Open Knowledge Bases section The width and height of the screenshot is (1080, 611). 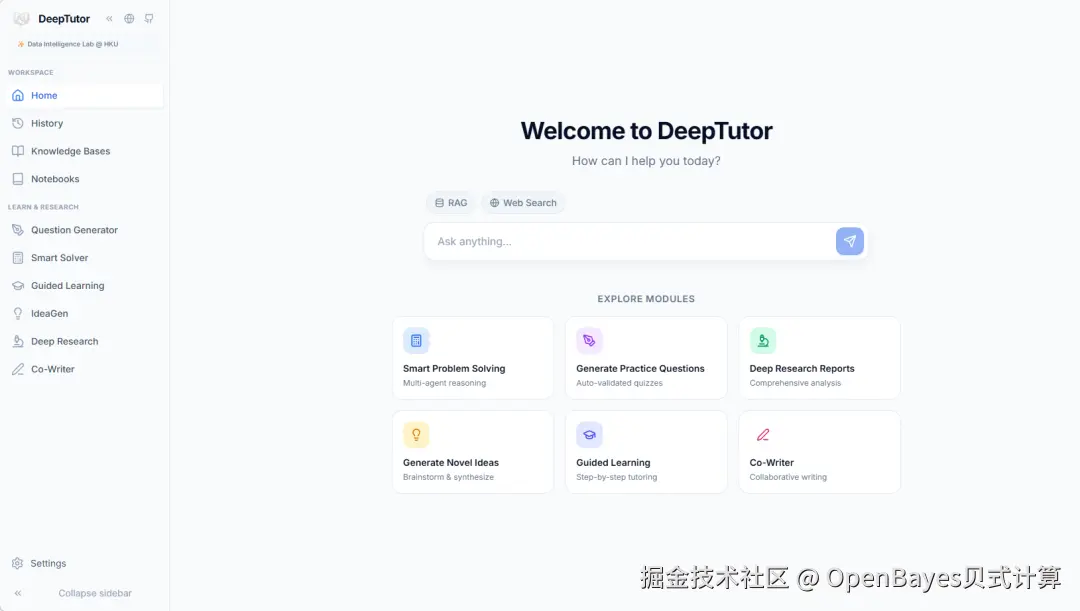[x=85, y=151]
